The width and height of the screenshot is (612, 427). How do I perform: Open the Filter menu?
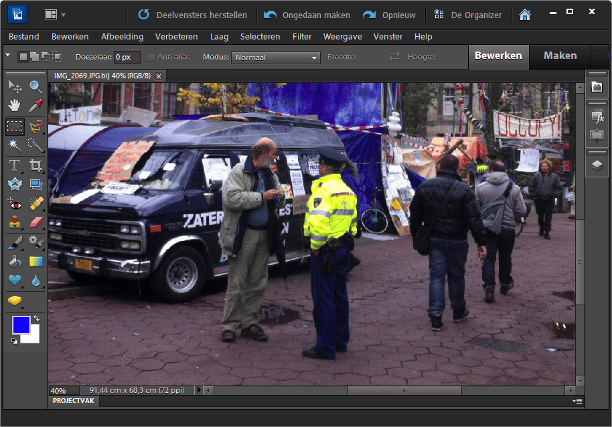pyautogui.click(x=302, y=36)
